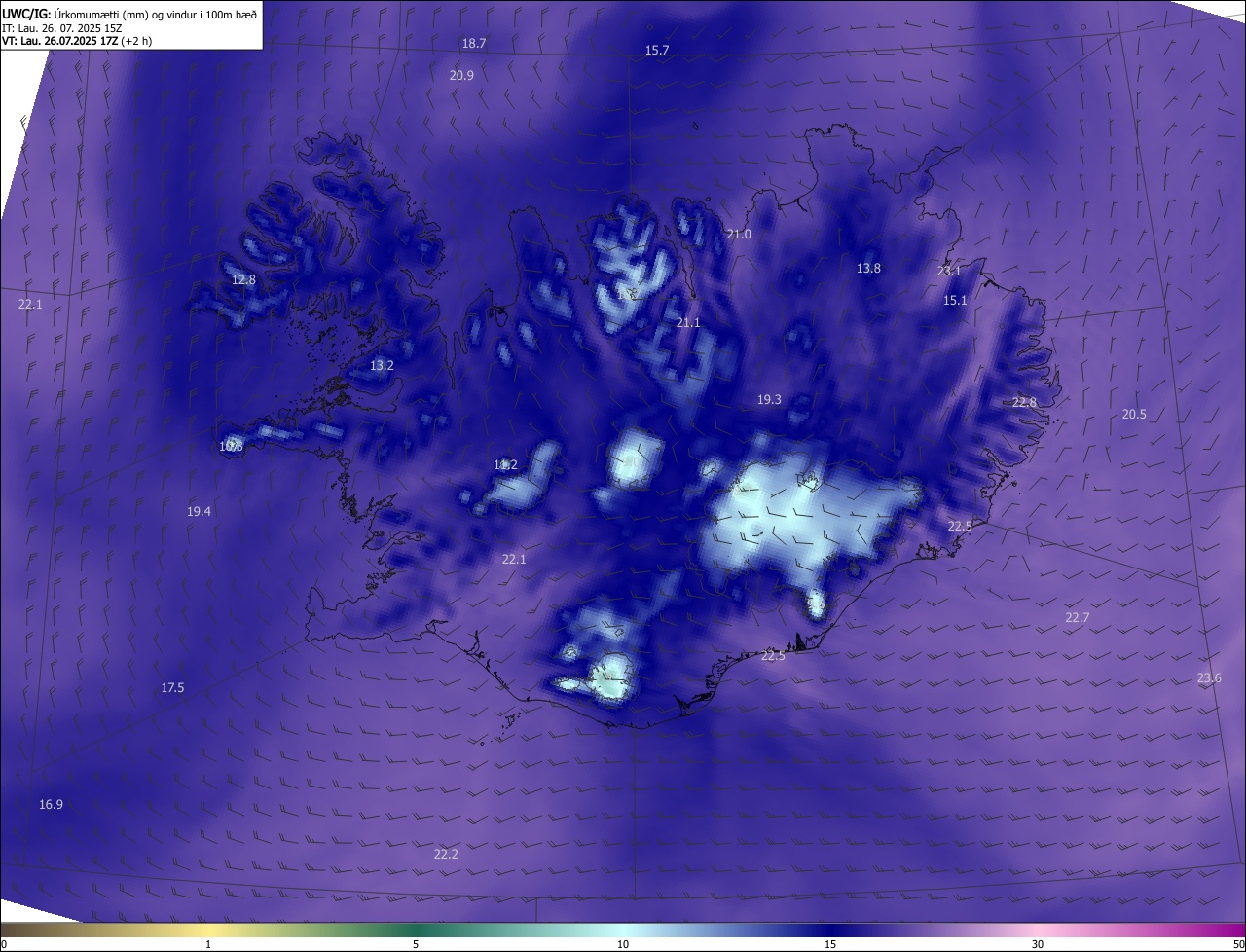Image resolution: width=1246 pixels, height=952 pixels.
Task: Click the 15.7 value label
Action: click(x=657, y=50)
